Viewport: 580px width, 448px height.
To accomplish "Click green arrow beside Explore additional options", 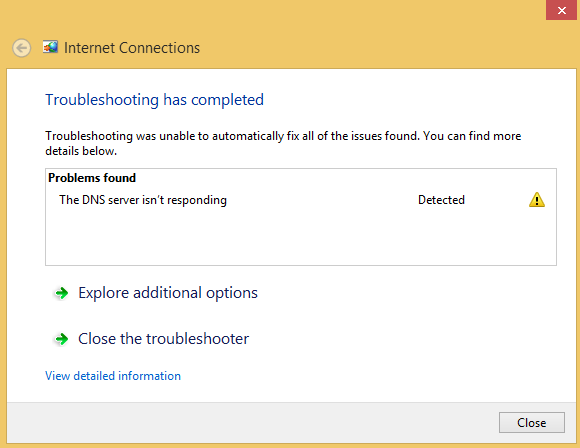I will pyautogui.click(x=61, y=293).
